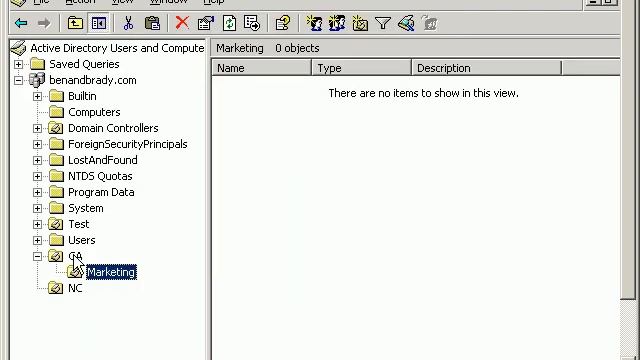Select NTDS Quotas in the tree
The image size is (640, 360).
pos(100,176)
